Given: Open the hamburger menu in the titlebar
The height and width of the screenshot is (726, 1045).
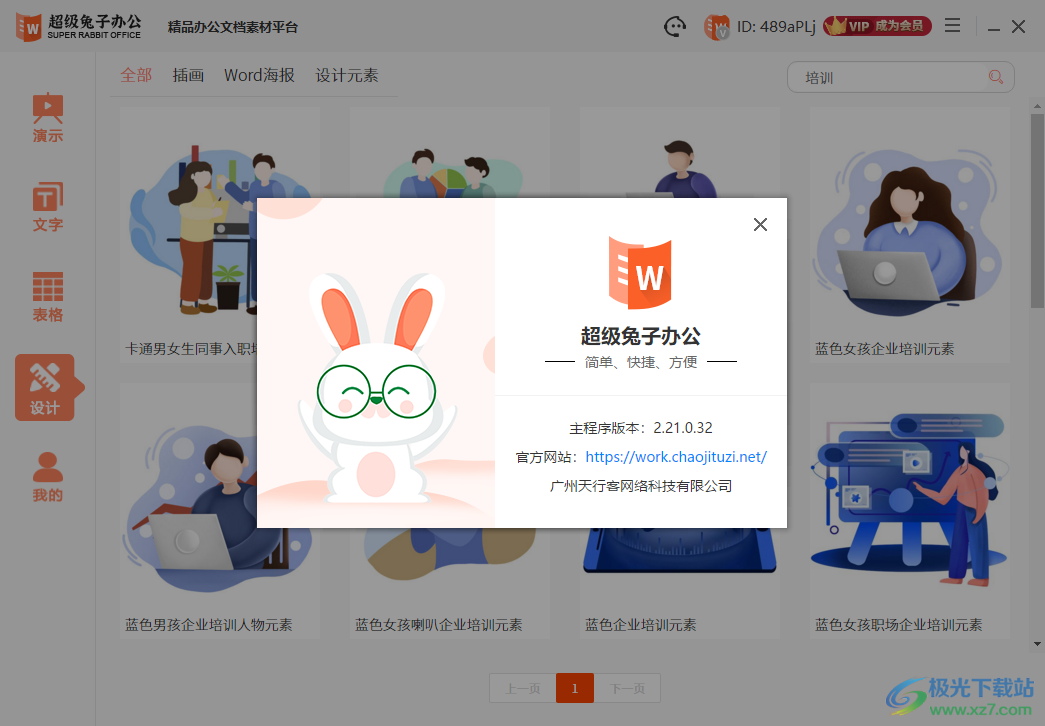Looking at the screenshot, I should pos(952,26).
